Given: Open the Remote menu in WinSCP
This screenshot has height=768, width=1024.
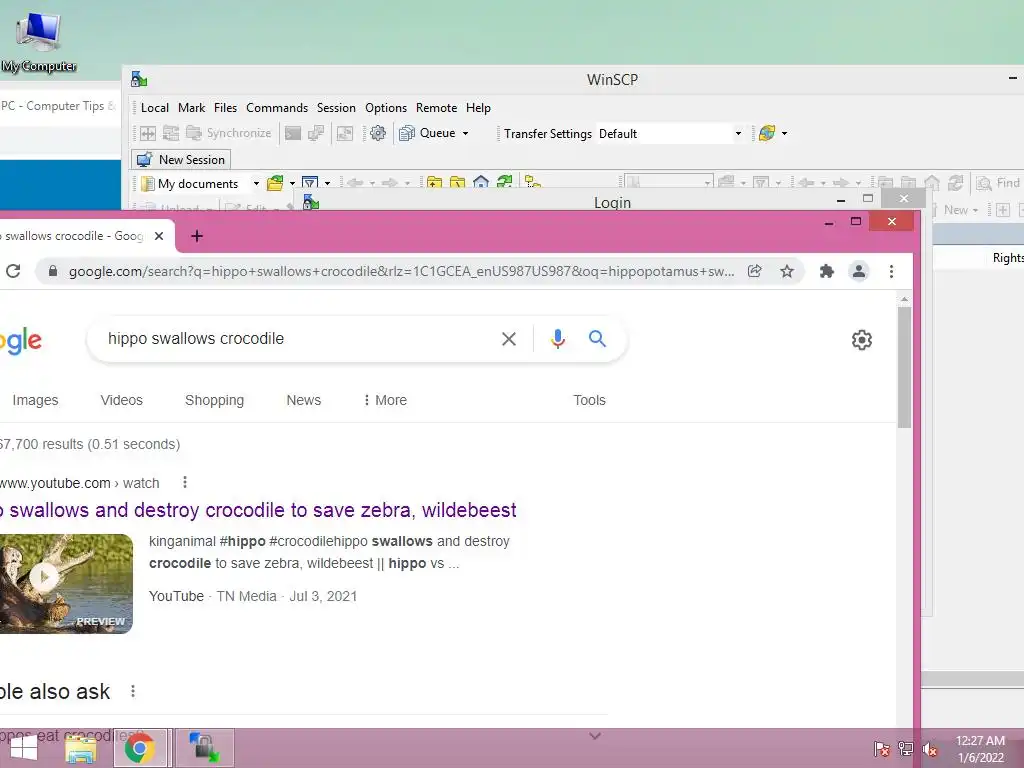Looking at the screenshot, I should (x=437, y=108).
